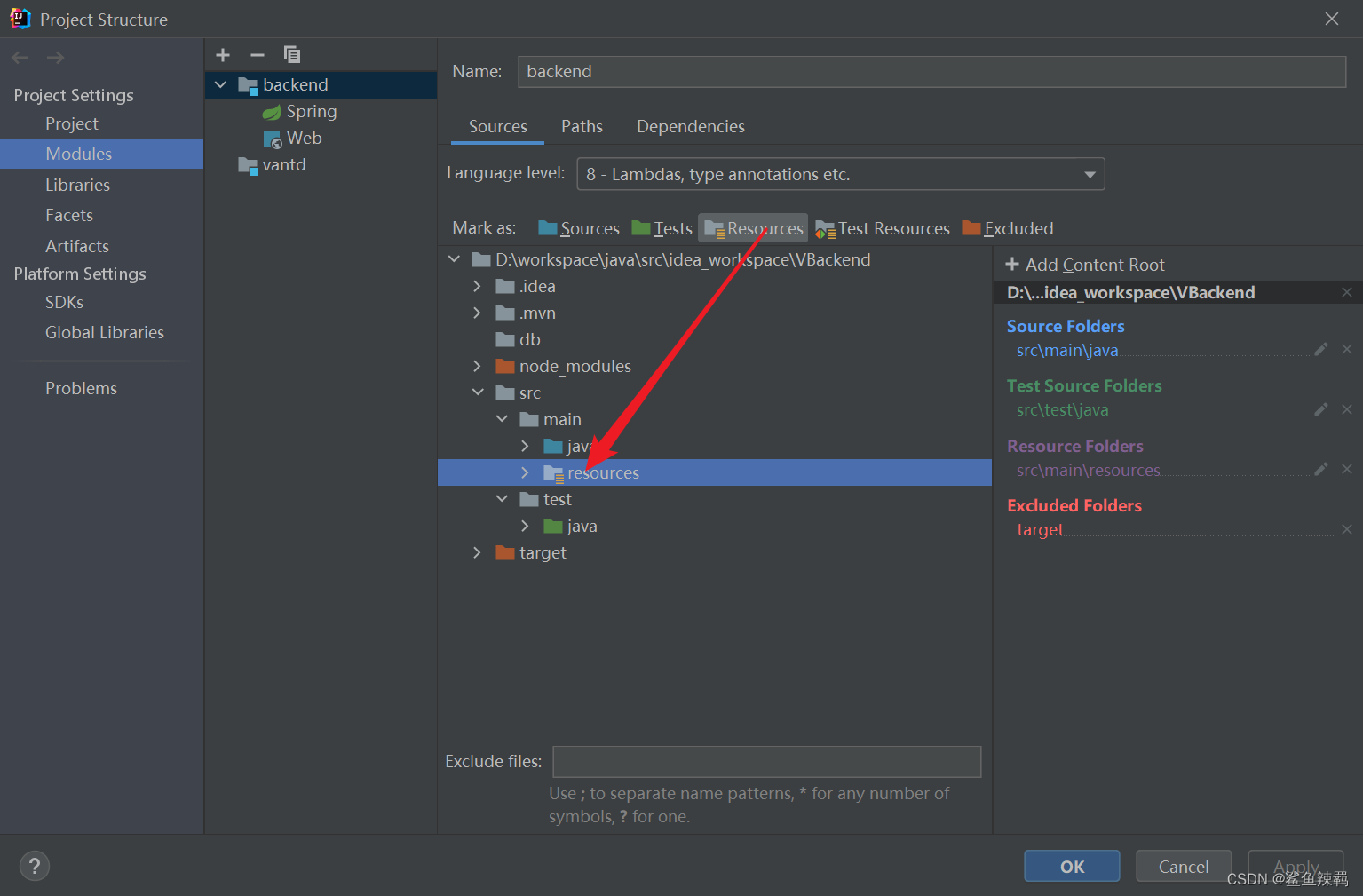
Task: Collapse the src folder
Action: 478,392
